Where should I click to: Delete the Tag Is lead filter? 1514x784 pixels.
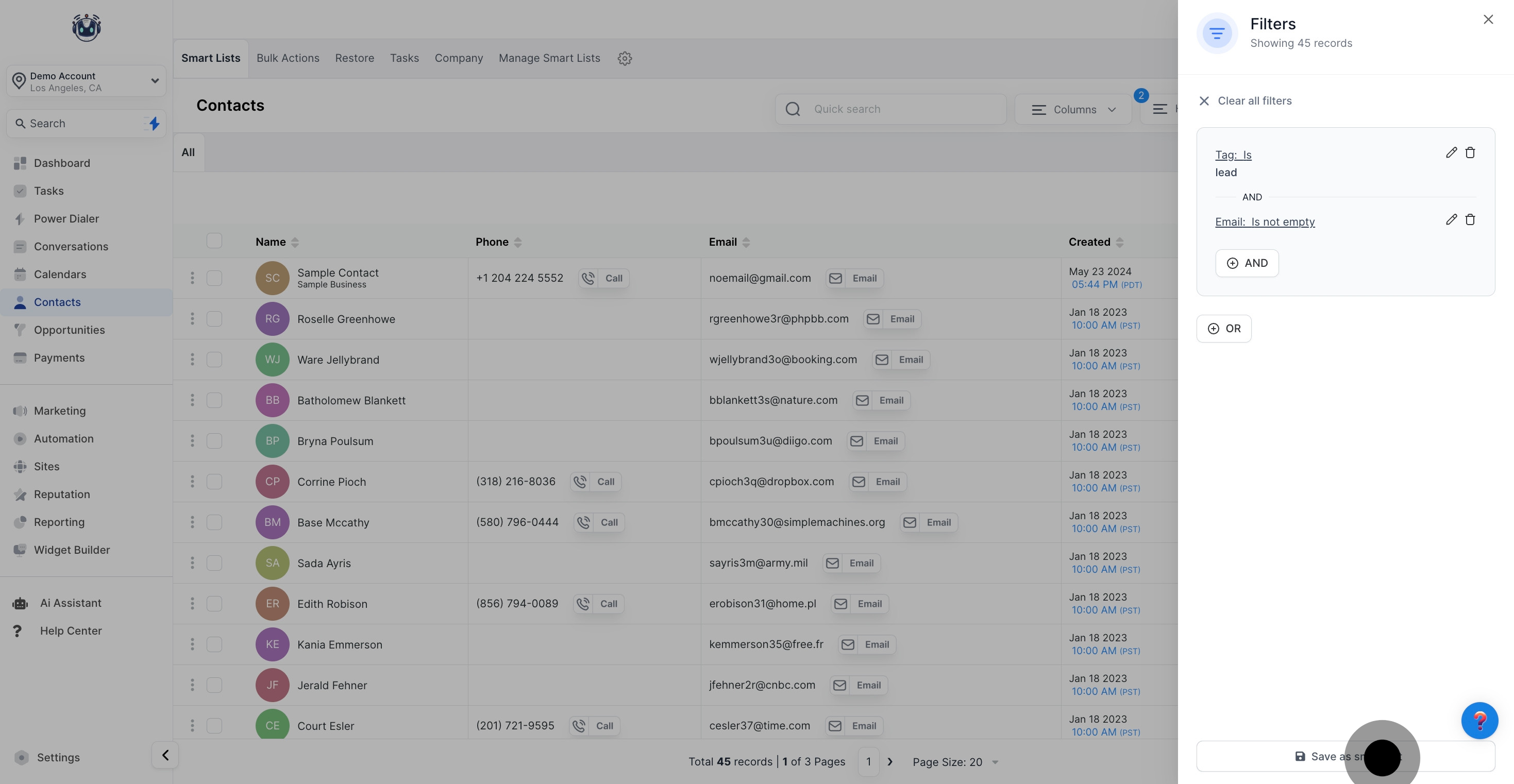(x=1470, y=153)
